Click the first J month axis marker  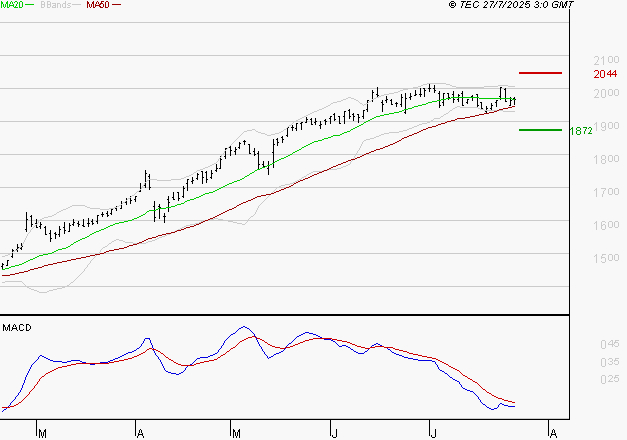[335, 434]
